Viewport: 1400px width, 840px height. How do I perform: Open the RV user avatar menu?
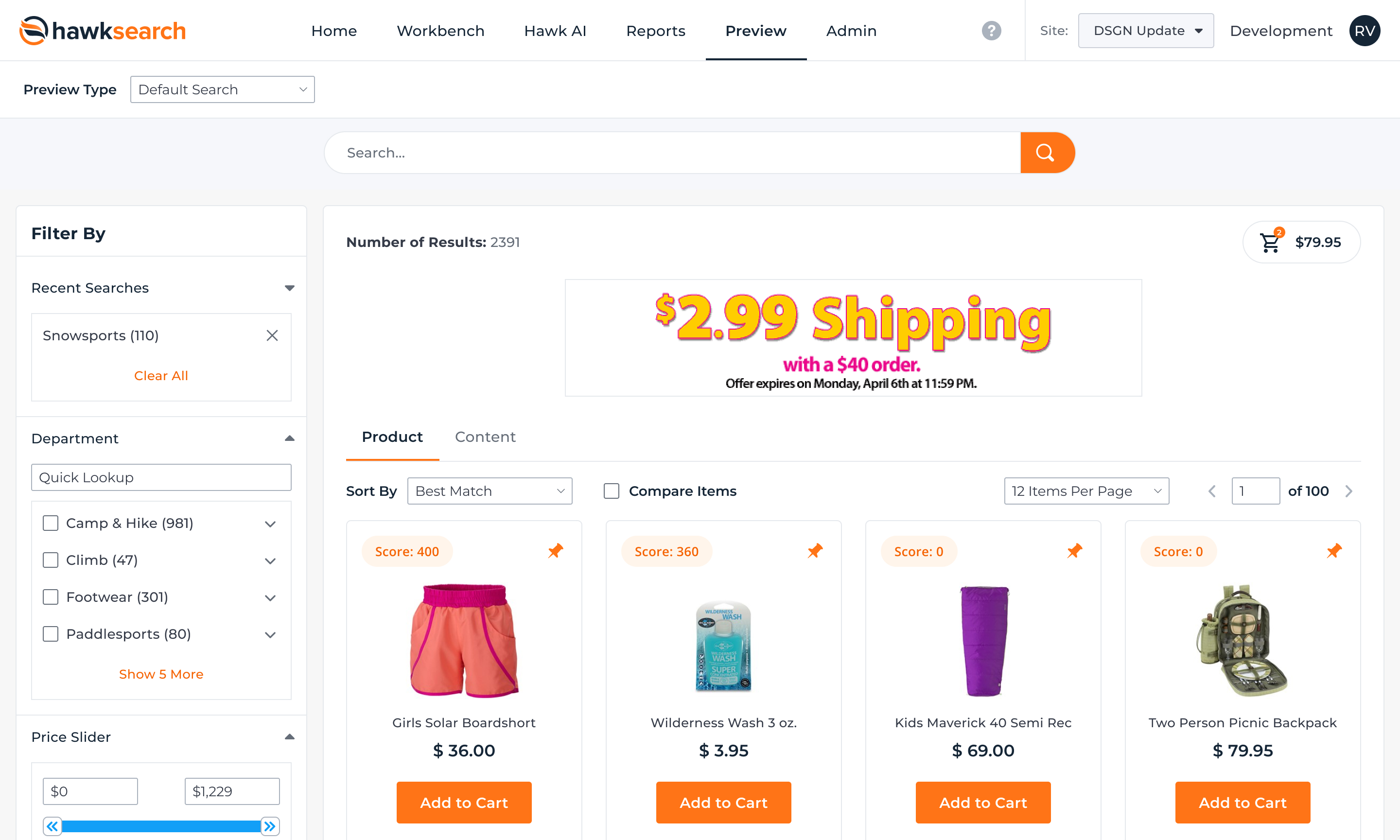pos(1365,31)
